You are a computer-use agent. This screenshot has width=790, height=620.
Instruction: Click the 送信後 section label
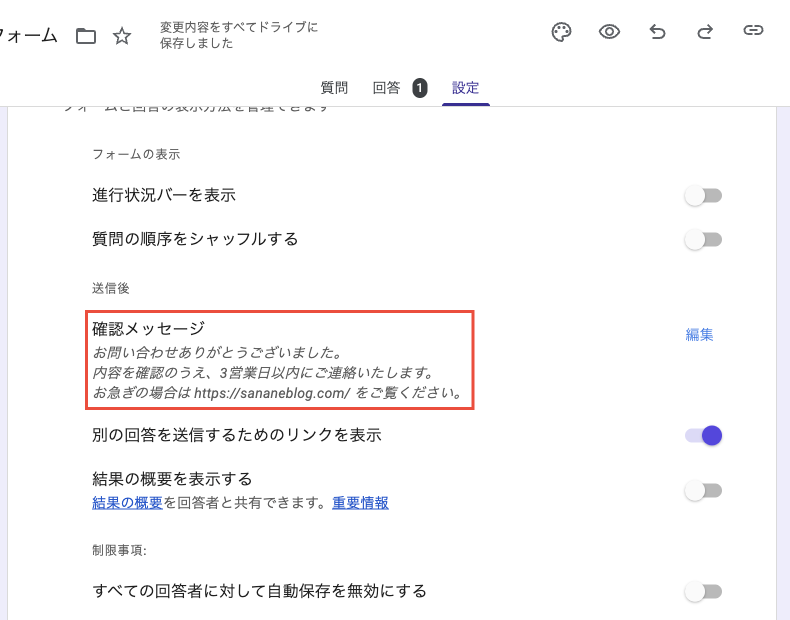[x=111, y=288]
